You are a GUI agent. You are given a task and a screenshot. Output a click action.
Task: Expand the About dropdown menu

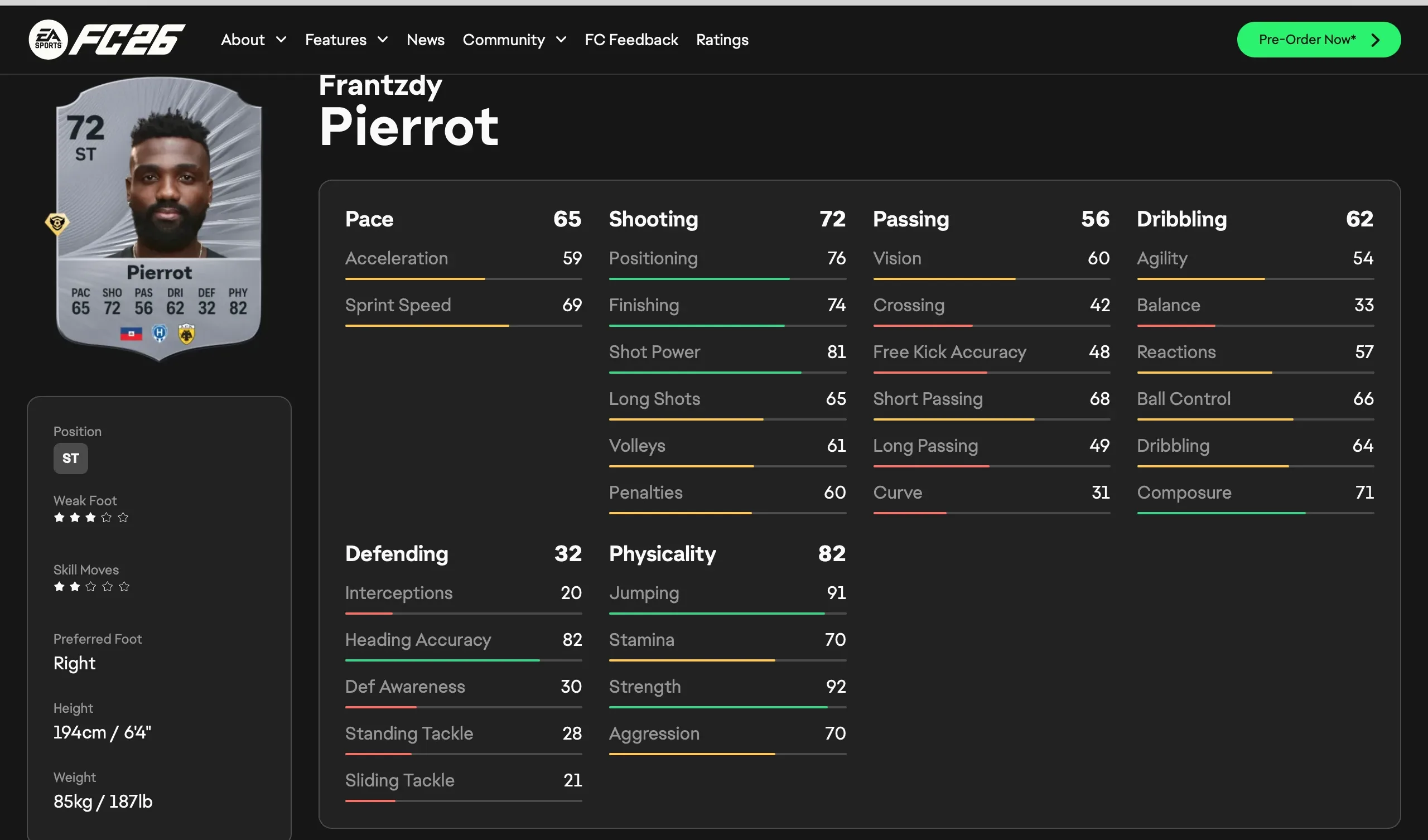pos(253,40)
